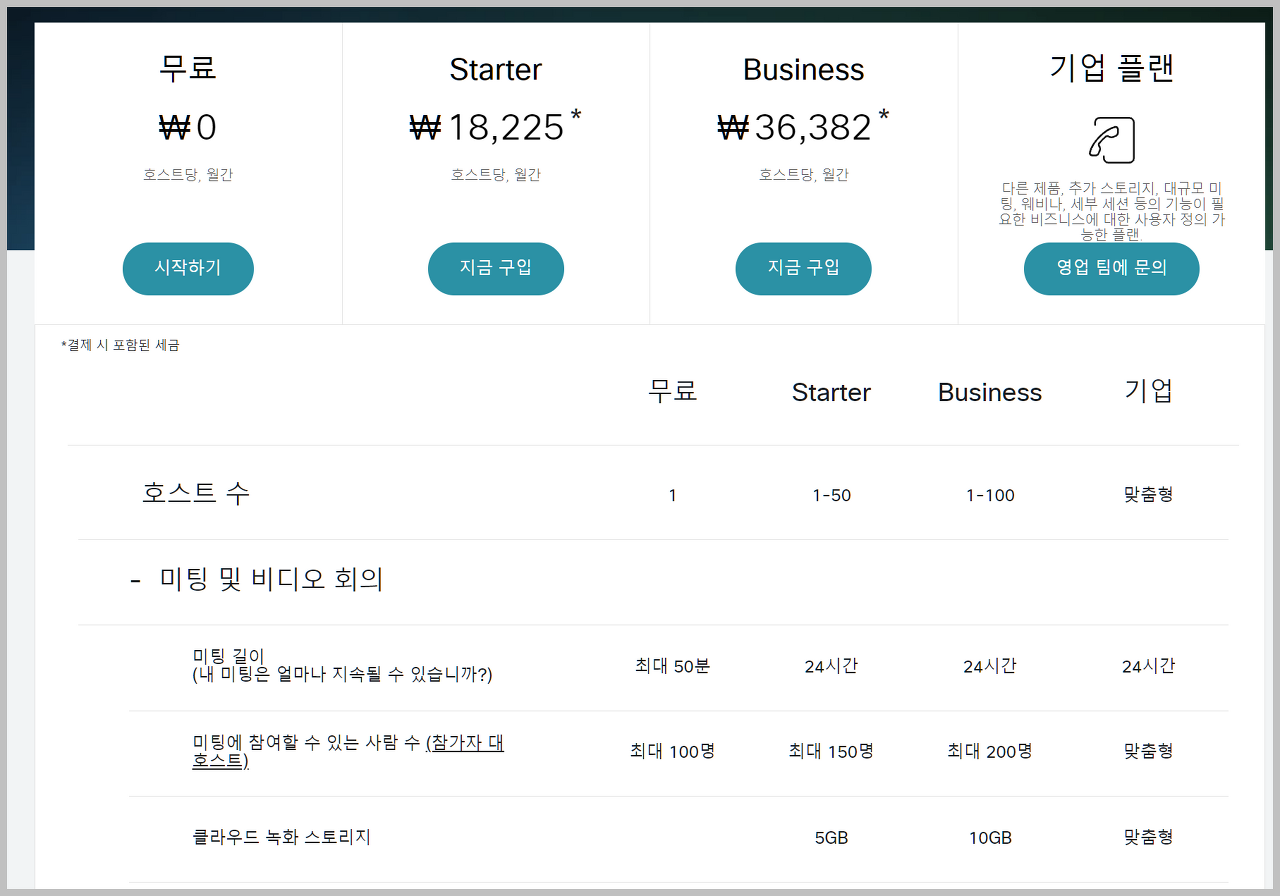Click 맞춤형 in the participants row
The width and height of the screenshot is (1280, 896).
(1148, 751)
